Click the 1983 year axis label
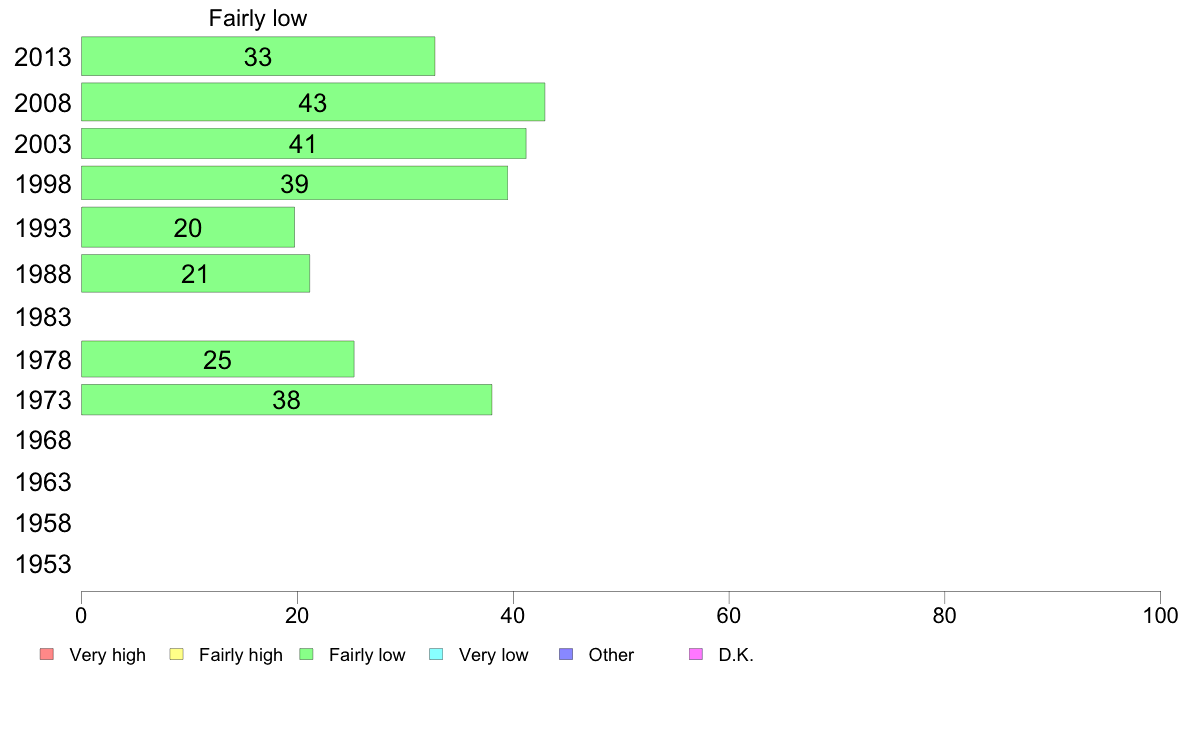 tap(43, 317)
